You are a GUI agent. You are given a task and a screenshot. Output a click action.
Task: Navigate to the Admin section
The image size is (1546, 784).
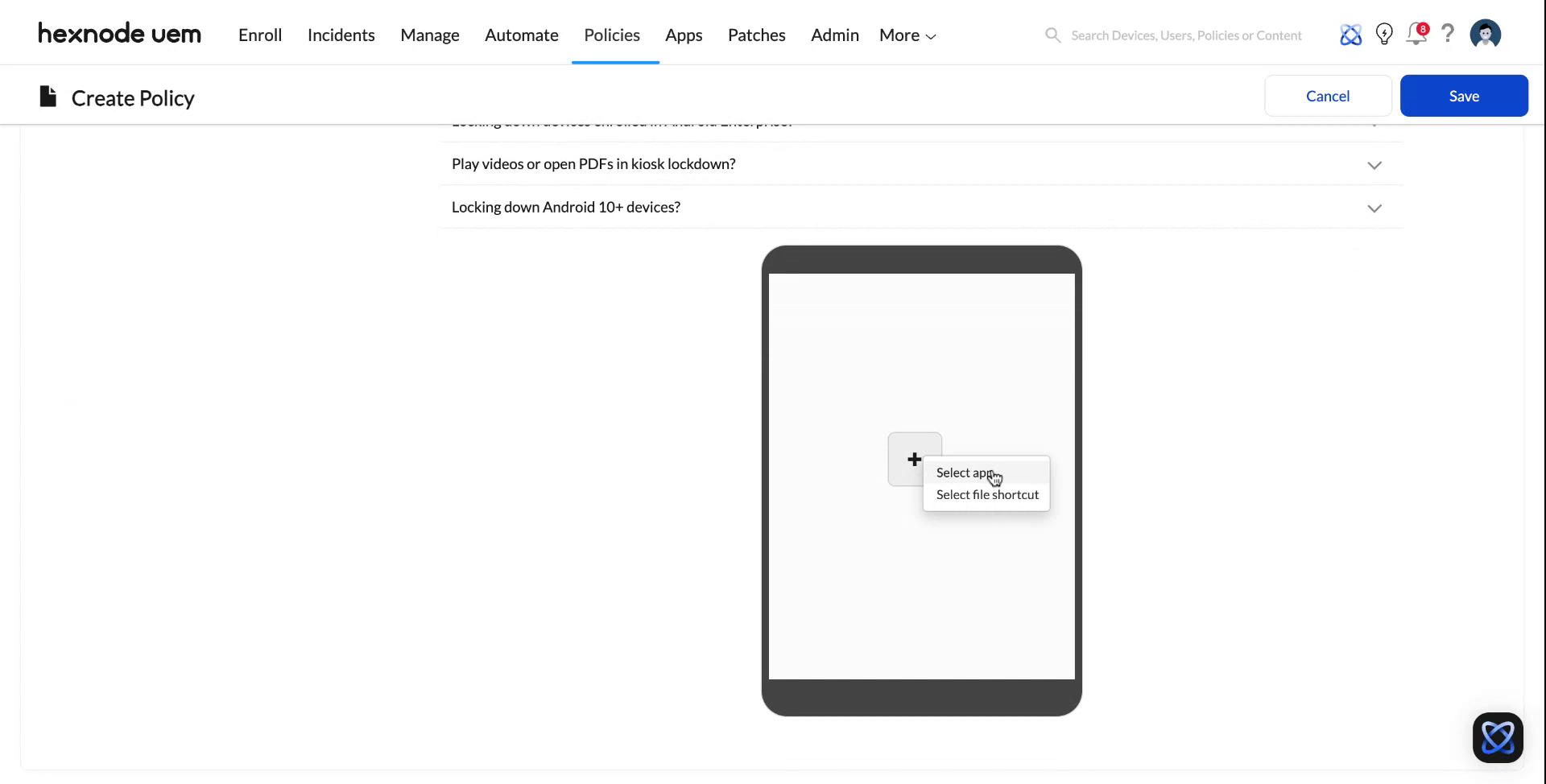point(834,35)
